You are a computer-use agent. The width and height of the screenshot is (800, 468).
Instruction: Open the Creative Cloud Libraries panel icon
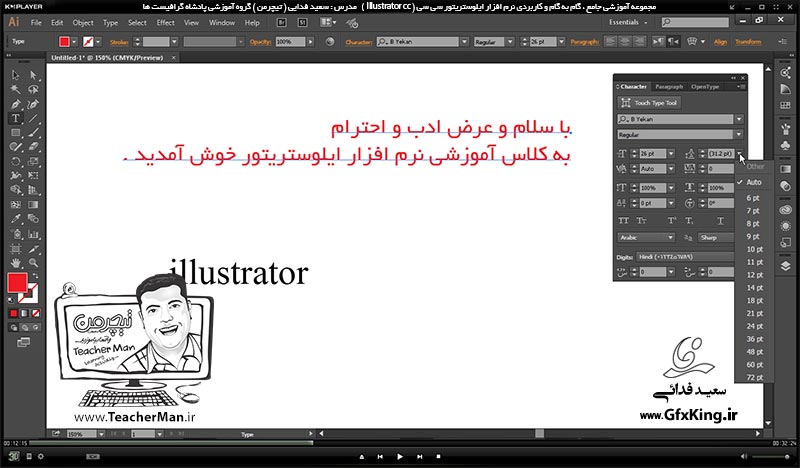pyautogui.click(x=786, y=210)
